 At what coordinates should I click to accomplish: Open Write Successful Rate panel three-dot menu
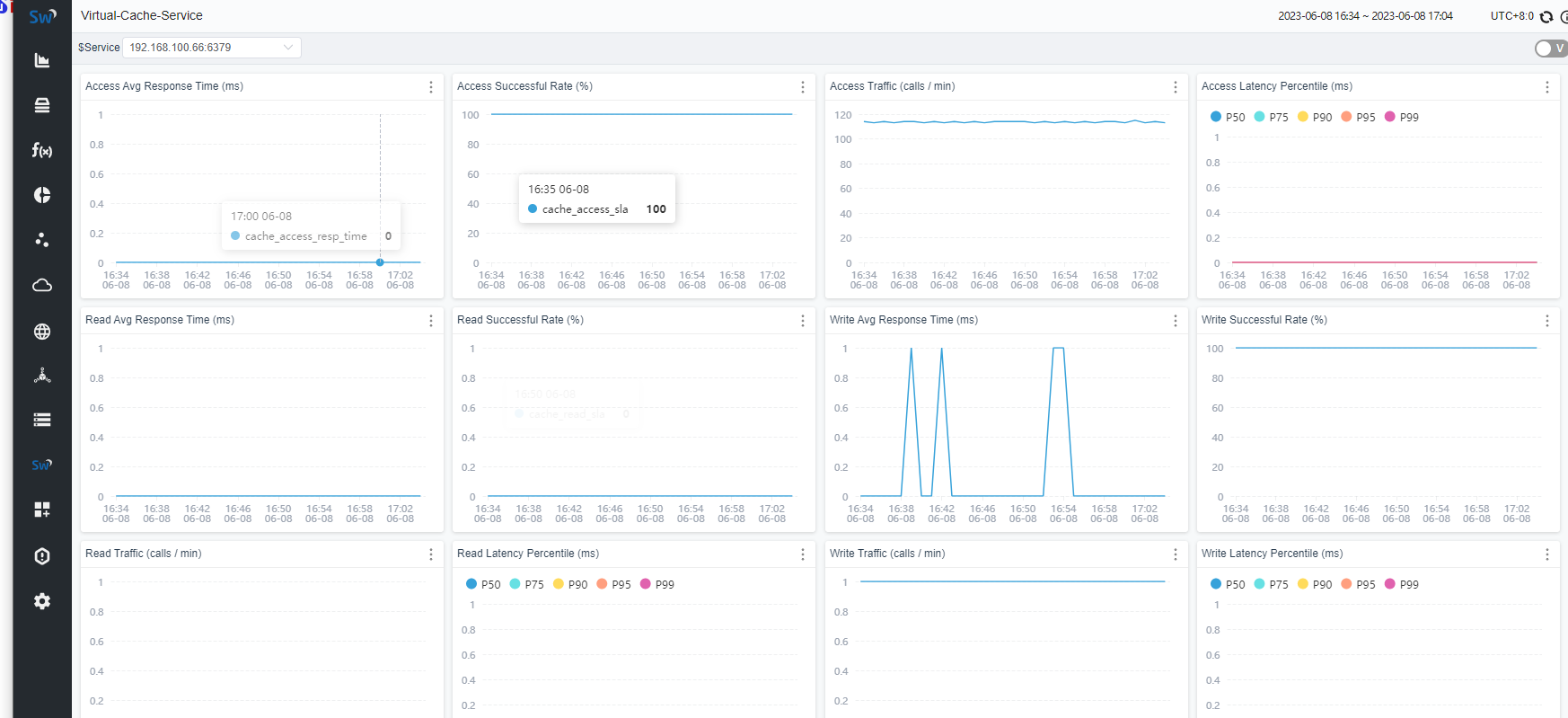pos(1547,321)
